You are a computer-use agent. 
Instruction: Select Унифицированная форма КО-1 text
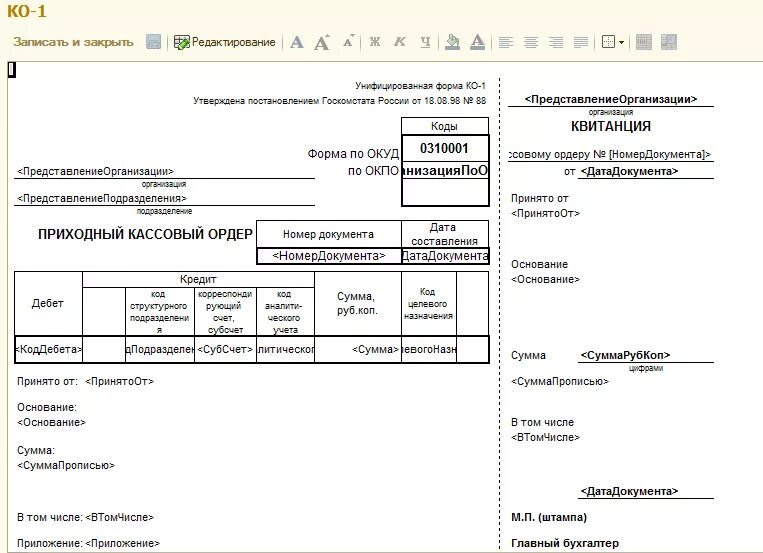[420, 86]
